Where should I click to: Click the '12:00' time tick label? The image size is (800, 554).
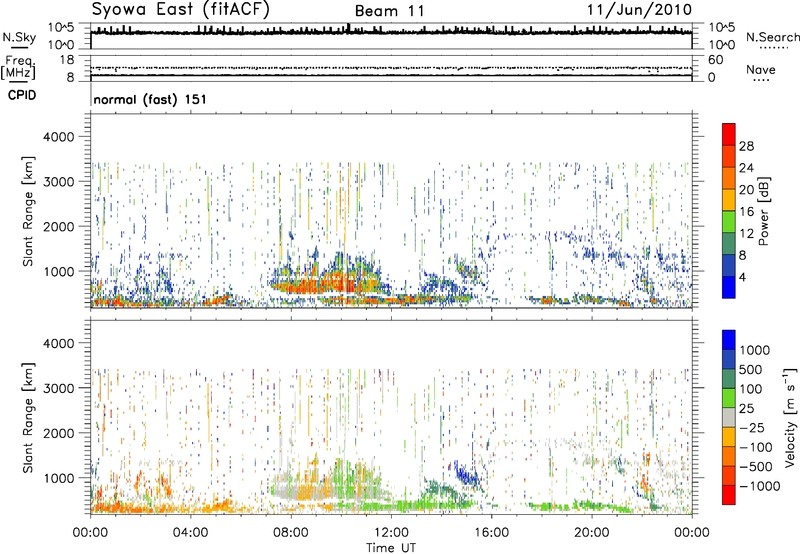tap(391, 533)
